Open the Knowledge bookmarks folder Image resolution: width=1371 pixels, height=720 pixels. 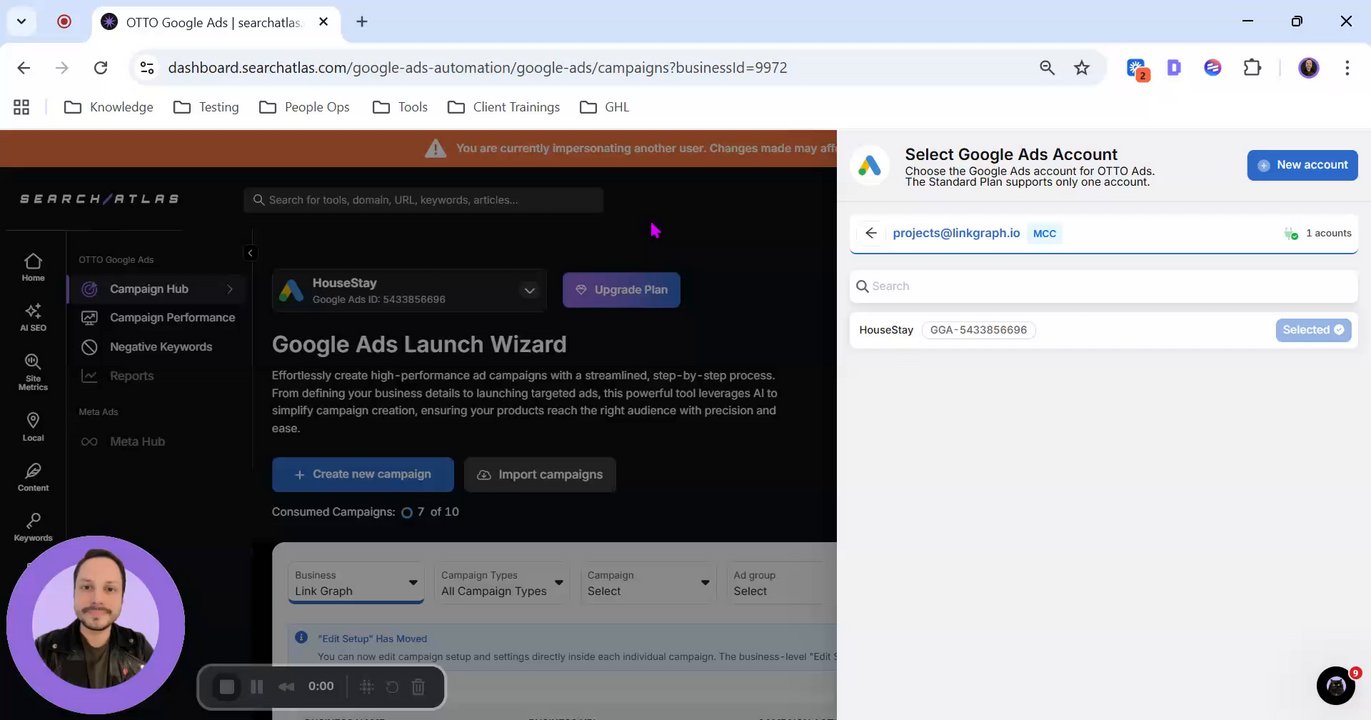pos(108,107)
